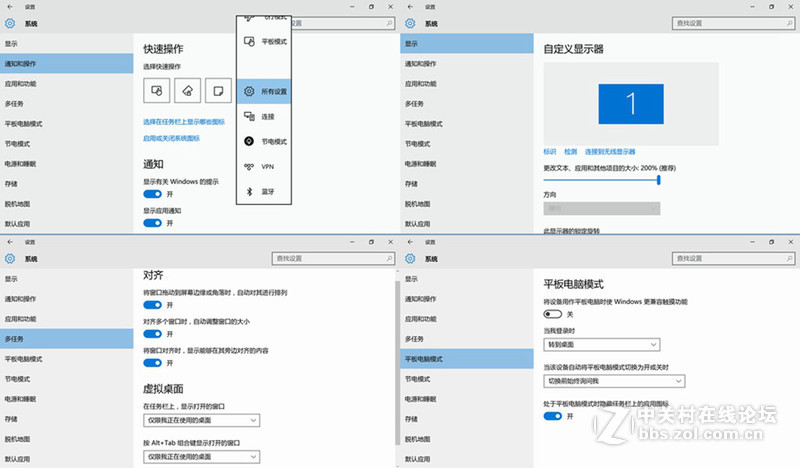The height and width of the screenshot is (468, 800).
Task: Turn off 显示有关 Windows 的提示 toggle
Action: pos(152,194)
